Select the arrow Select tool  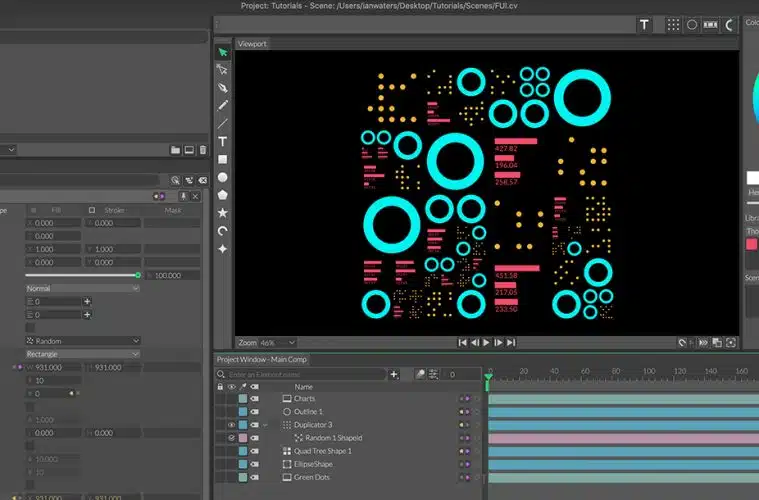[x=223, y=52]
